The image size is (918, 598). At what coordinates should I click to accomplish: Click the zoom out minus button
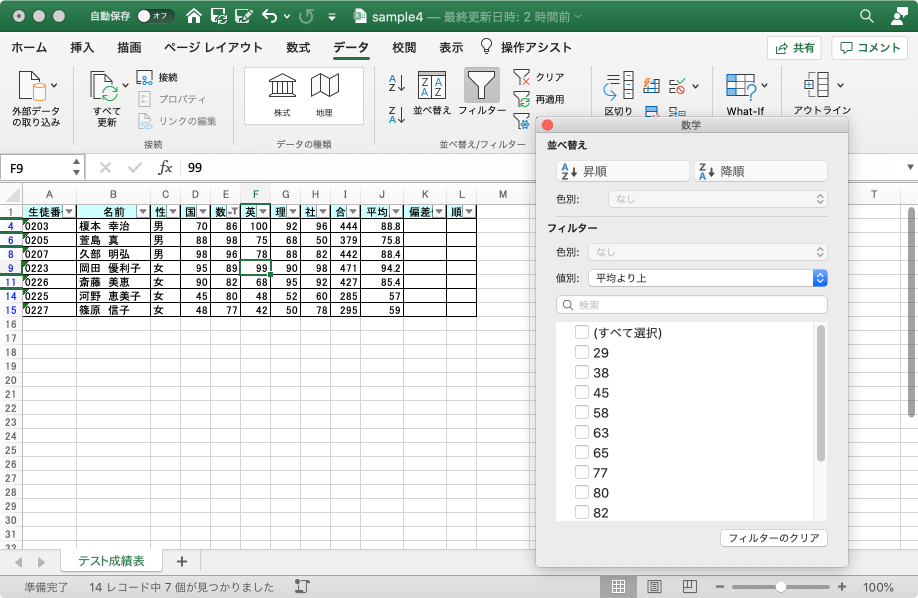click(720, 586)
